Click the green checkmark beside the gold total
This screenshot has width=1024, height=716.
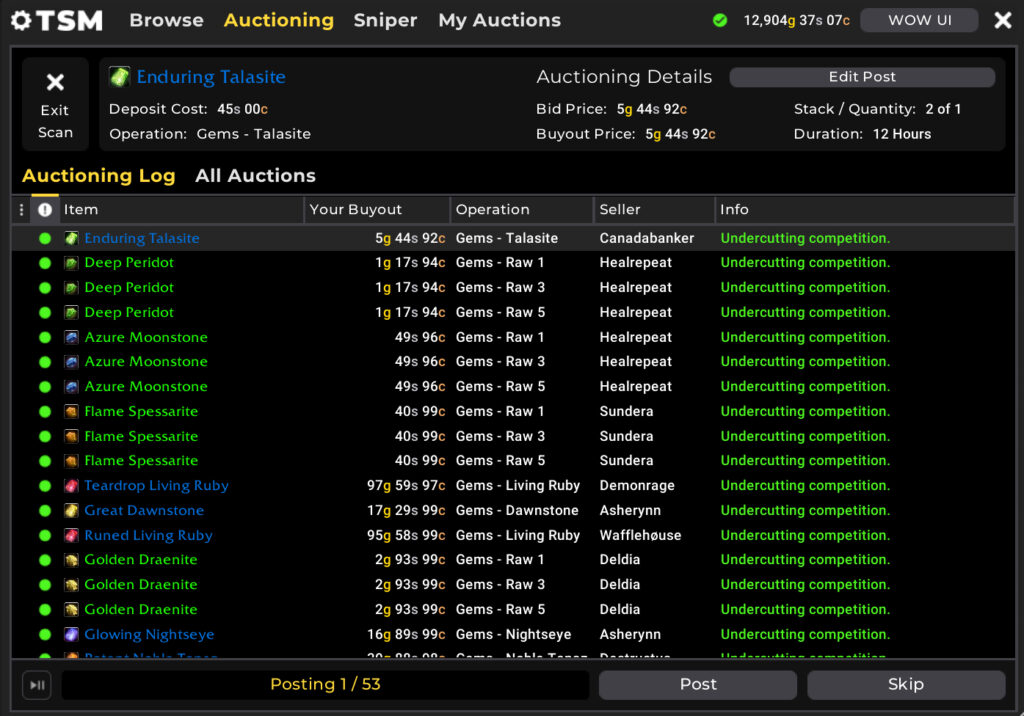click(721, 18)
